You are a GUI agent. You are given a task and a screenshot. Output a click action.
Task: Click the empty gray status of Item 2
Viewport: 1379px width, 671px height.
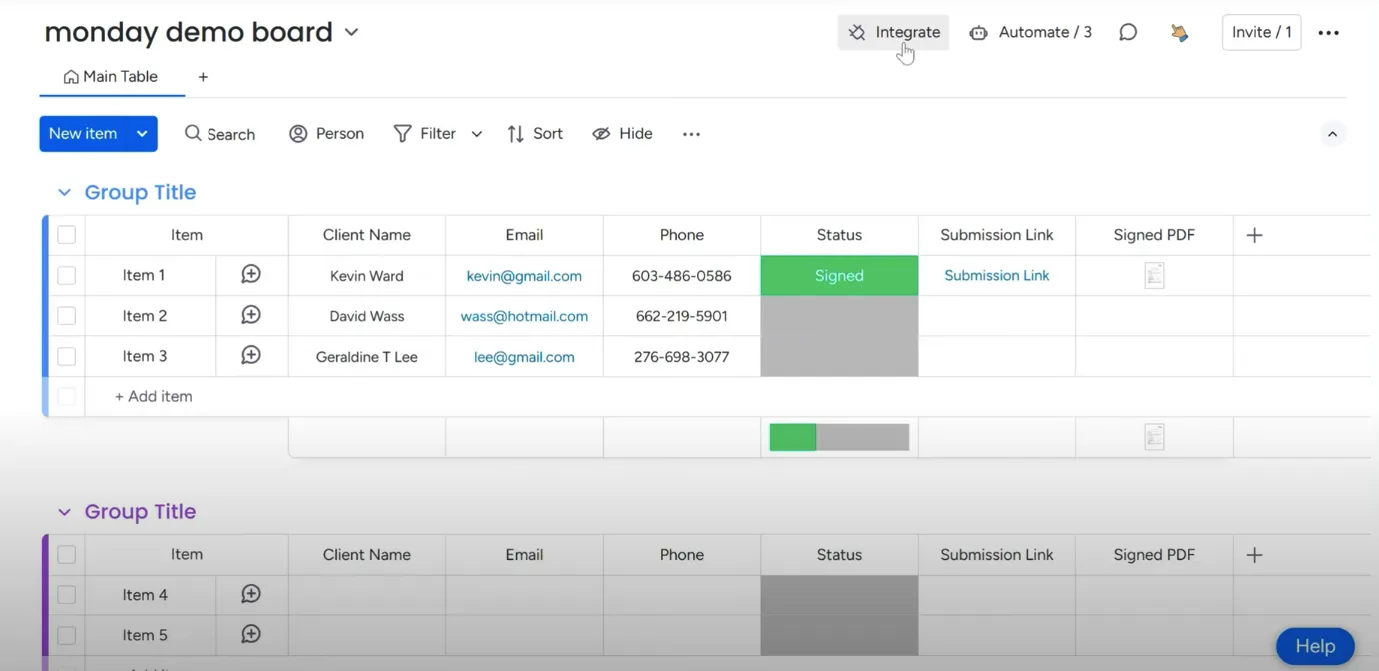point(839,316)
